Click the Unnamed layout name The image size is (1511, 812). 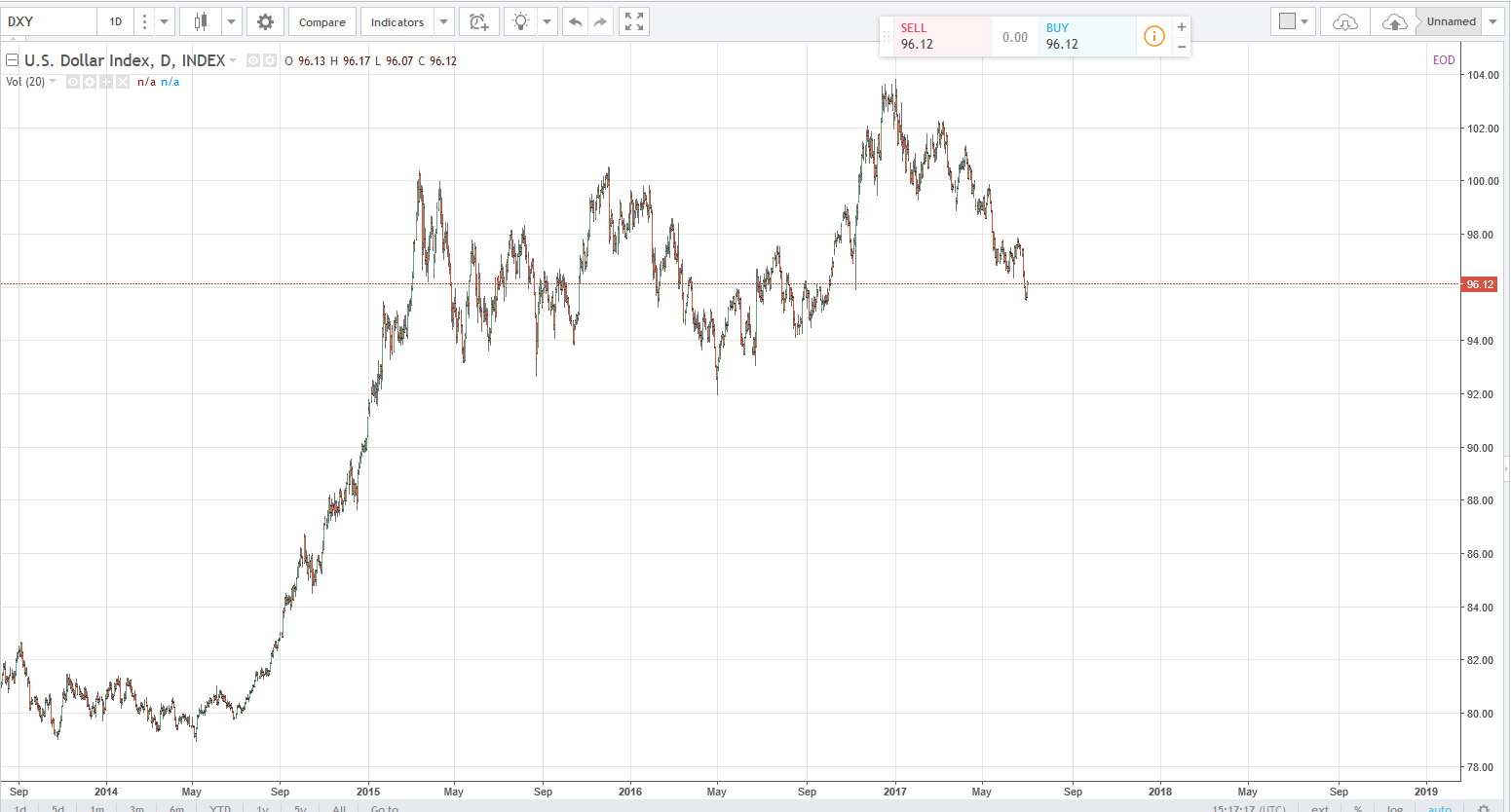click(x=1452, y=21)
